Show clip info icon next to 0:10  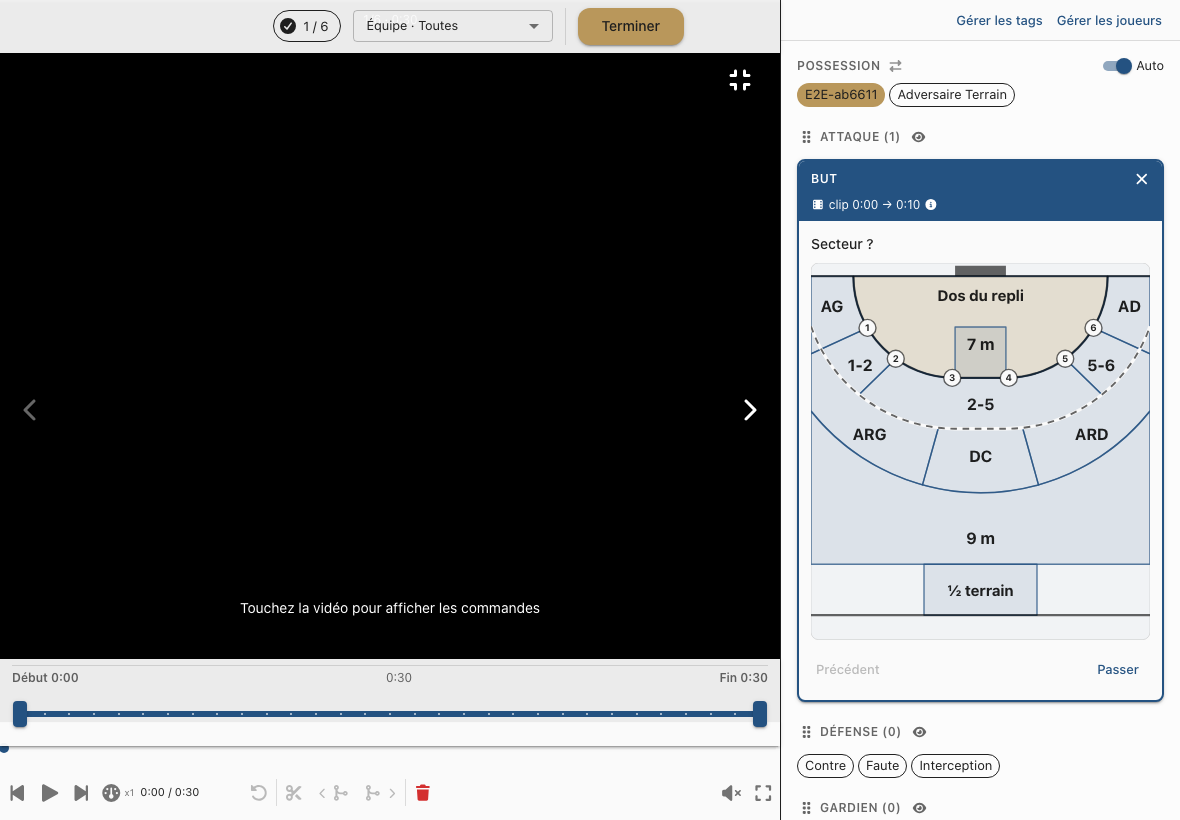click(931, 205)
